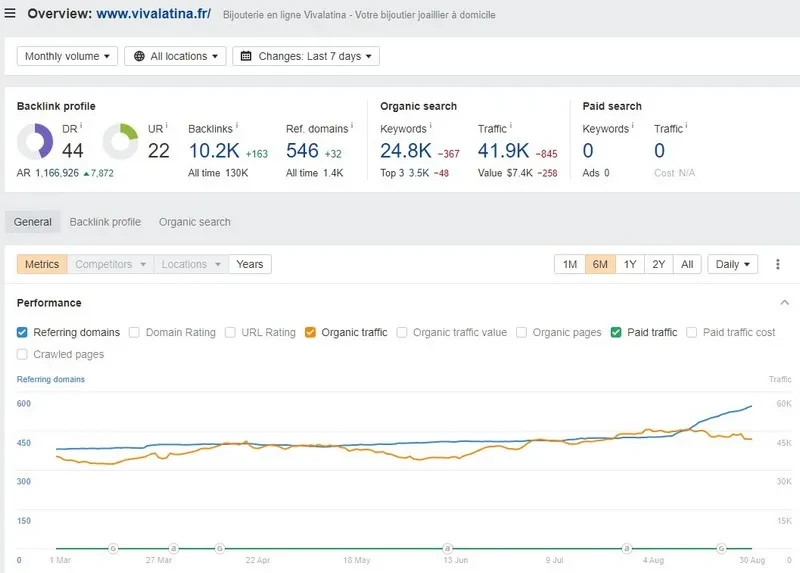Switch to the Organic search tab
The height and width of the screenshot is (573, 800).
[194, 222]
